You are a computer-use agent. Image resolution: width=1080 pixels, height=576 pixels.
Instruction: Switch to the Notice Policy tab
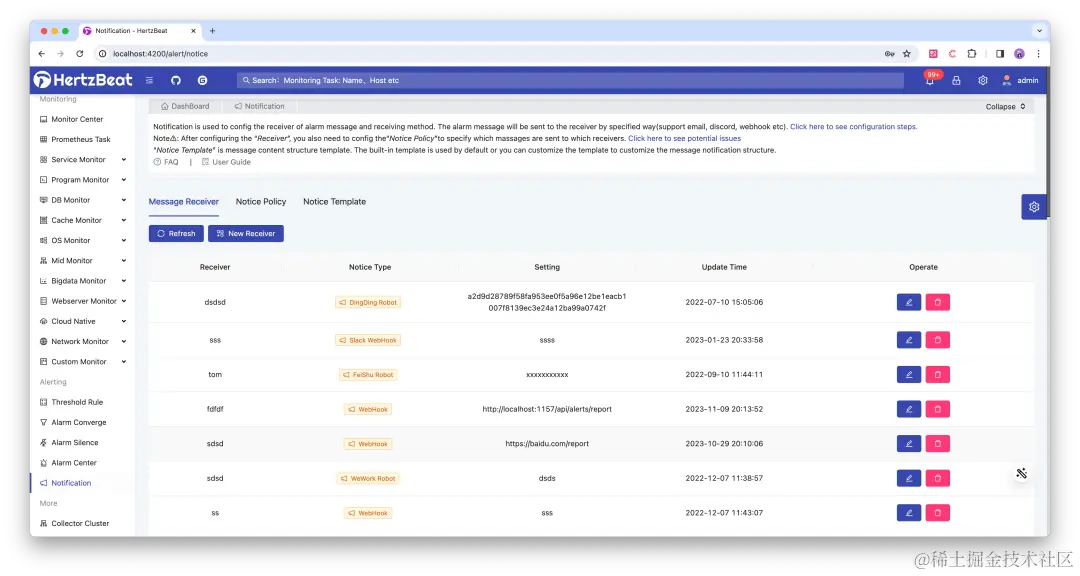260,202
